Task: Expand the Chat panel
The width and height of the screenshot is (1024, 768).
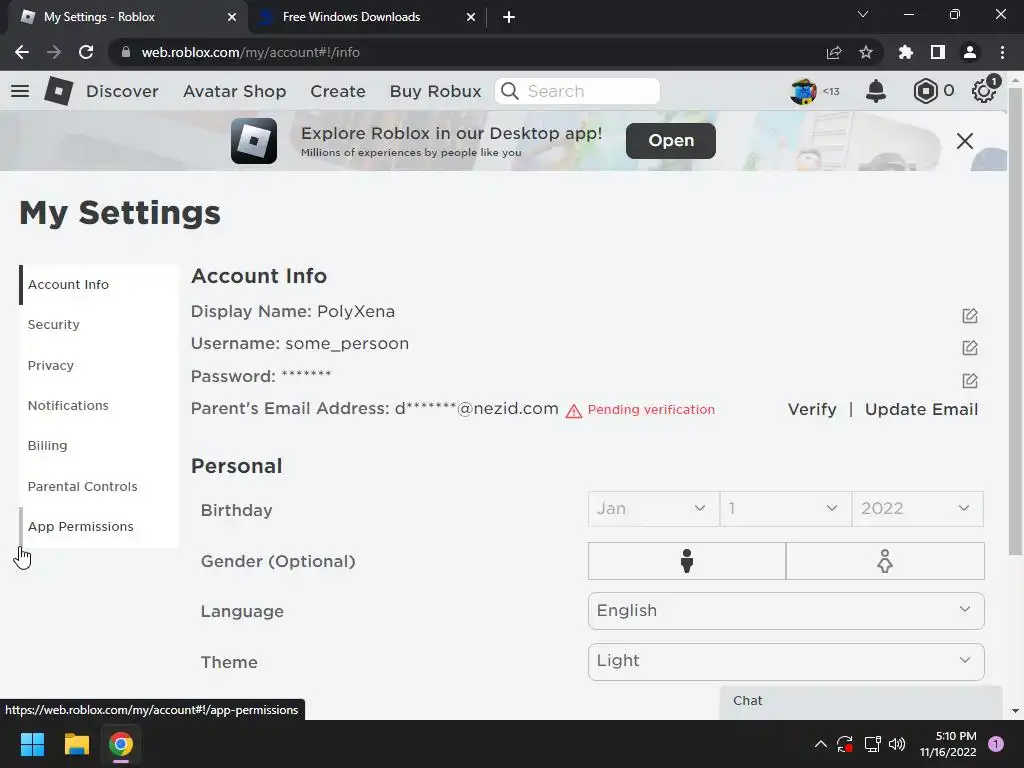Action: [x=861, y=701]
